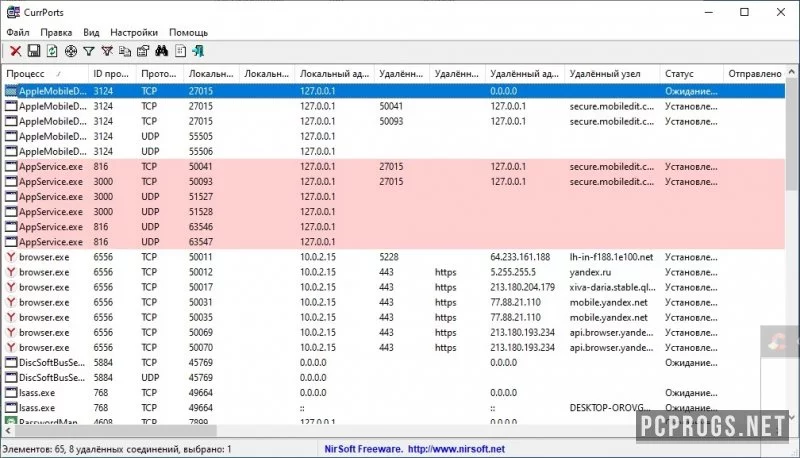Open the Вид menu
This screenshot has width=800, height=458.
(x=91, y=32)
